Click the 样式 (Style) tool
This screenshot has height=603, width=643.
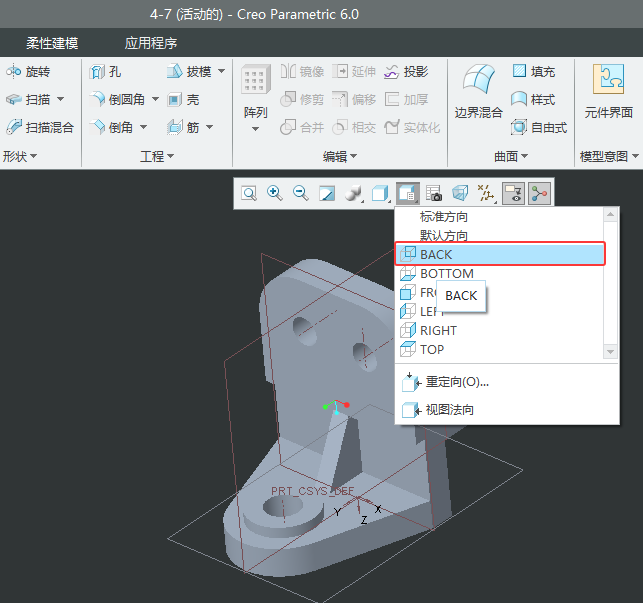click(534, 99)
